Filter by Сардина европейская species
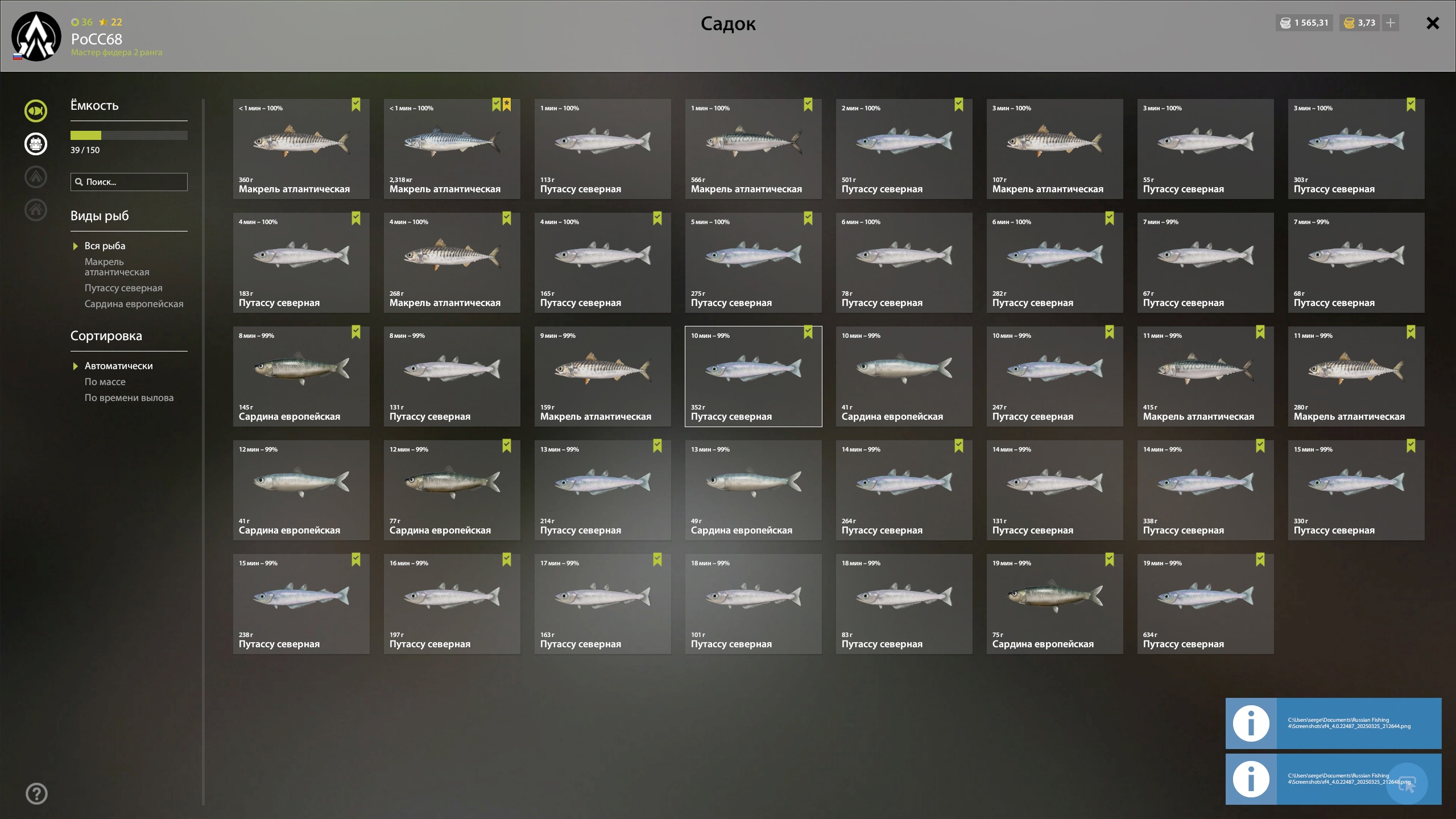The width and height of the screenshot is (1456, 819). [134, 304]
